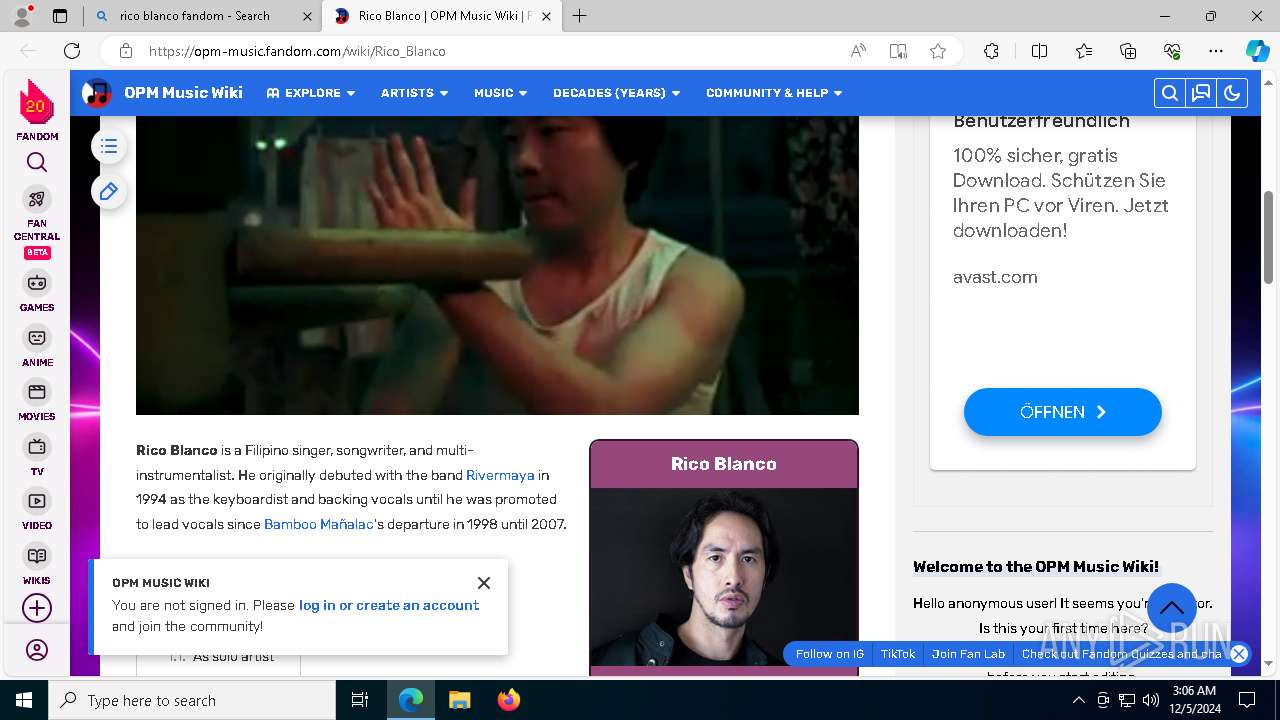Viewport: 1280px width, 720px height.
Task: Click the start a wiki plus icon
Action: coord(37,608)
